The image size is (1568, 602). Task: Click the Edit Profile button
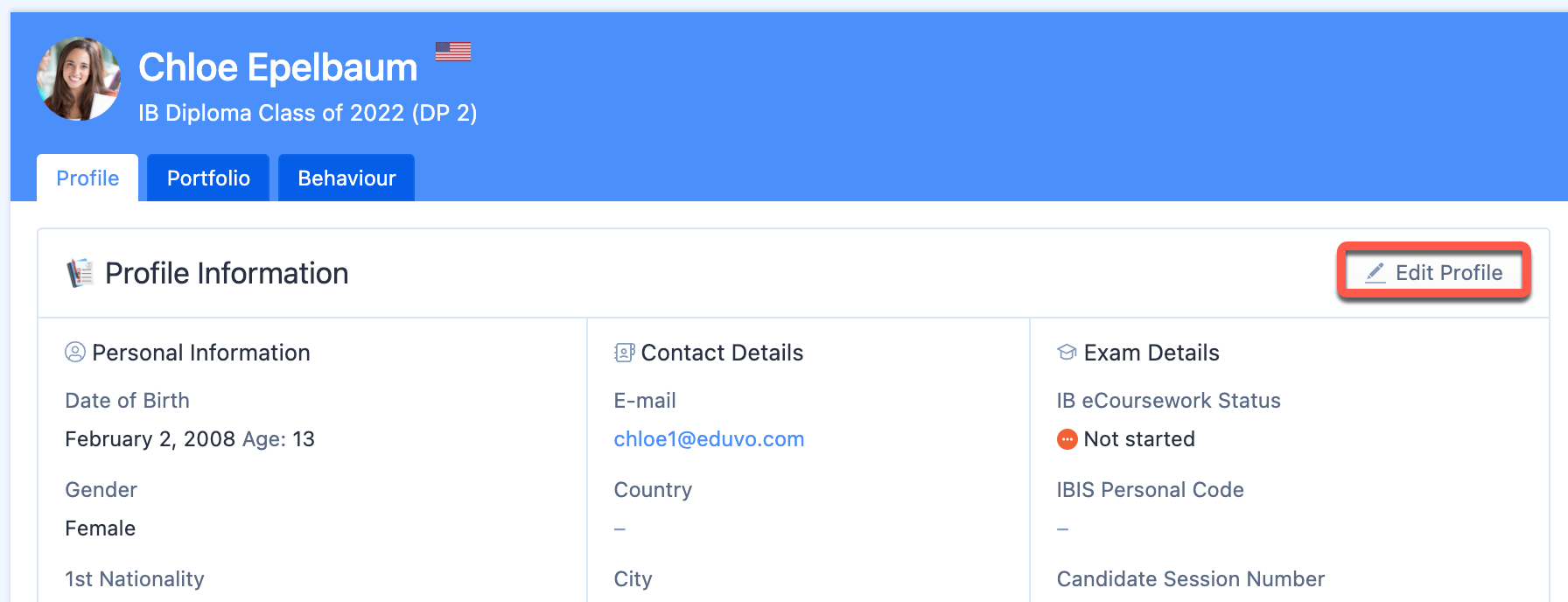point(1434,273)
